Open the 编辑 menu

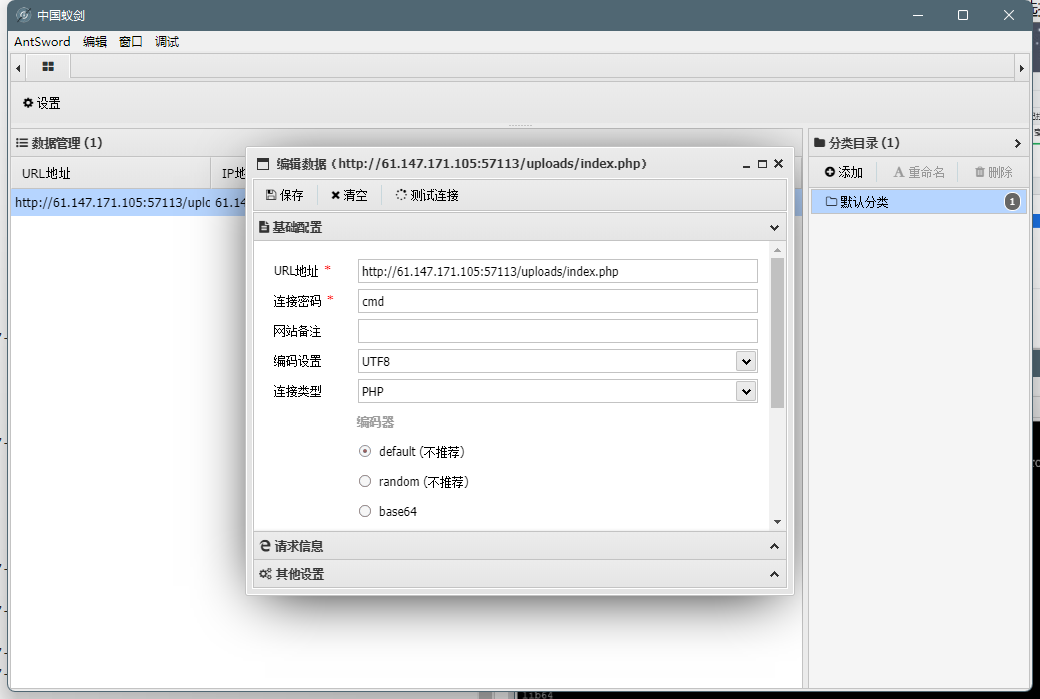[x=95, y=42]
